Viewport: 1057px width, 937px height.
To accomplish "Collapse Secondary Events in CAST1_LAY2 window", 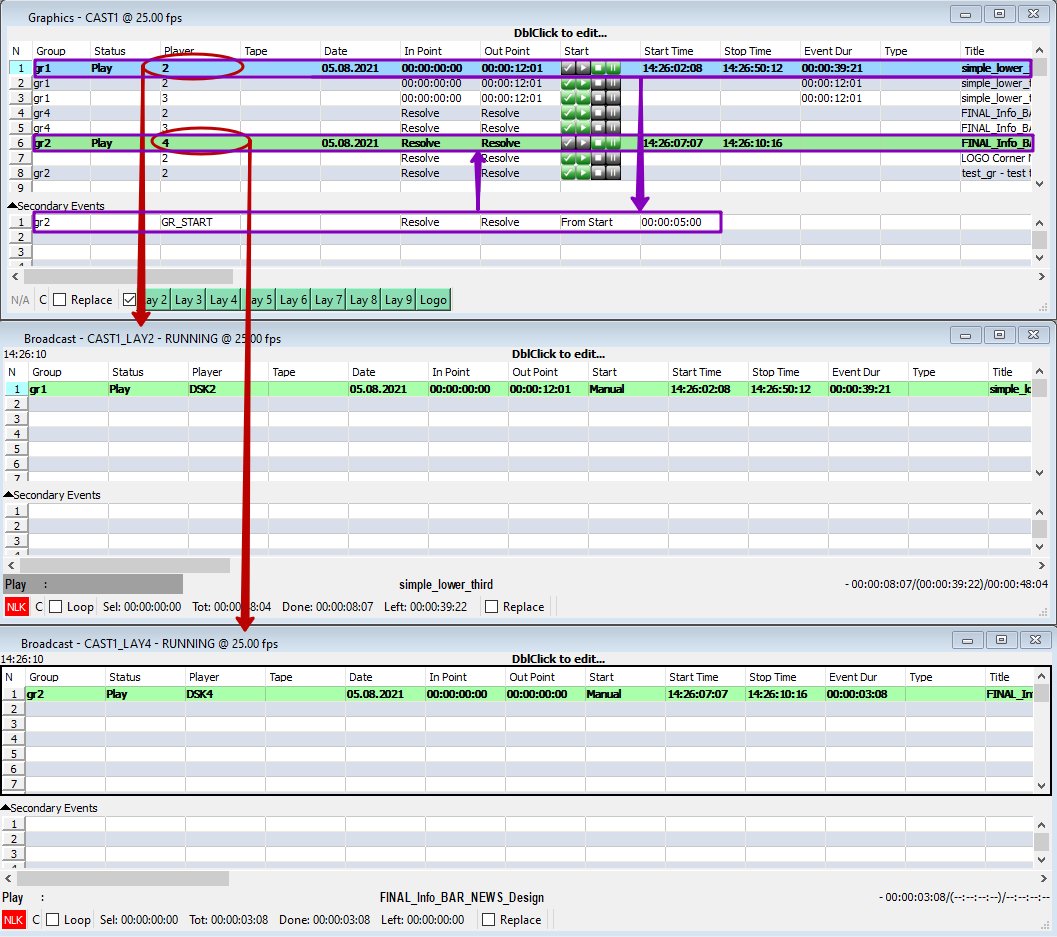I will point(8,495).
